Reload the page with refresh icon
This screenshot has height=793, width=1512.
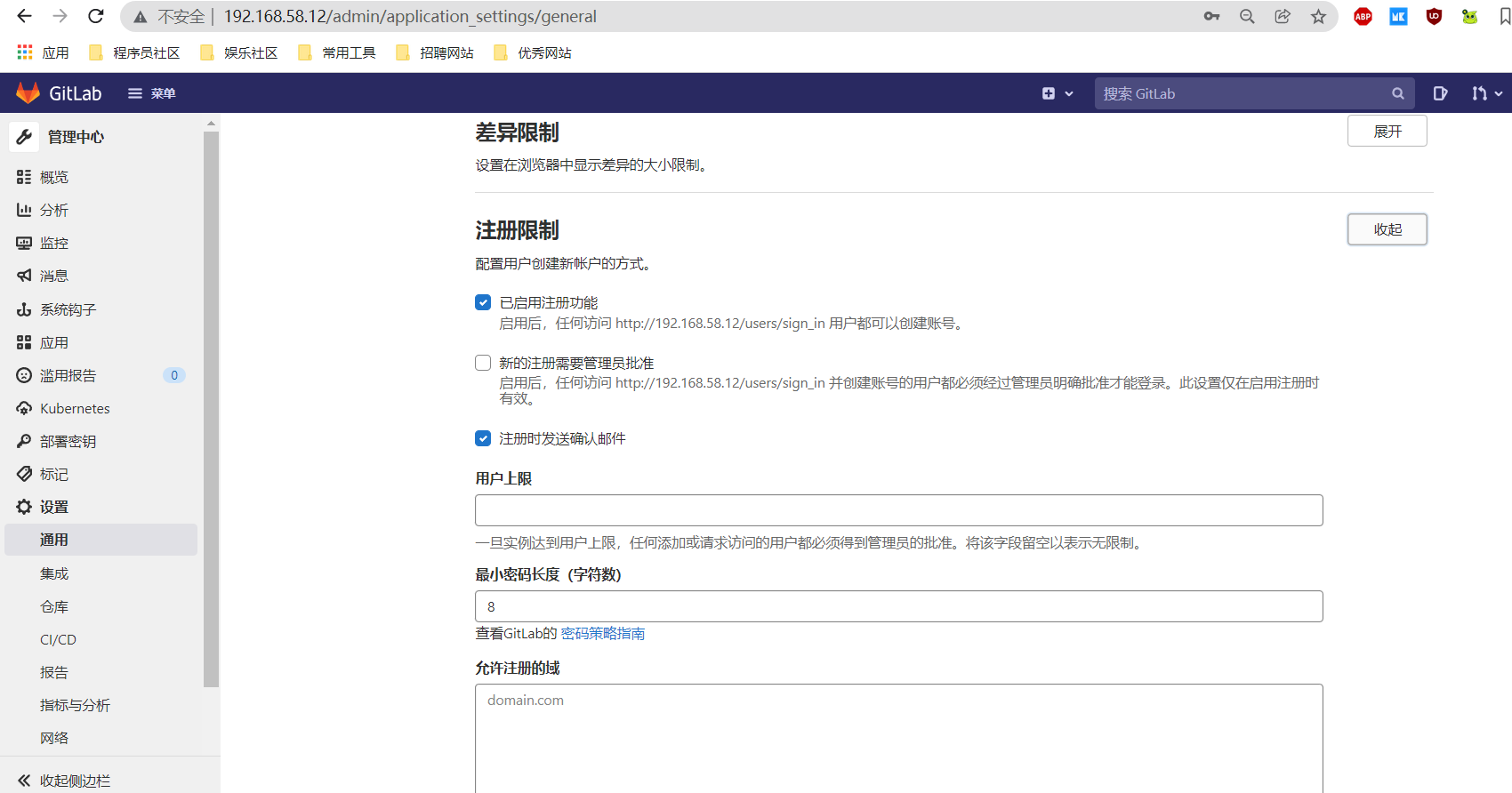[x=96, y=16]
